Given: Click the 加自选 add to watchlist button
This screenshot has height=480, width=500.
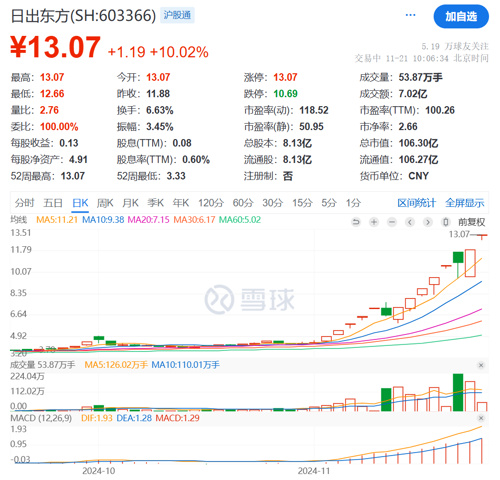Looking at the screenshot, I should click(461, 16).
